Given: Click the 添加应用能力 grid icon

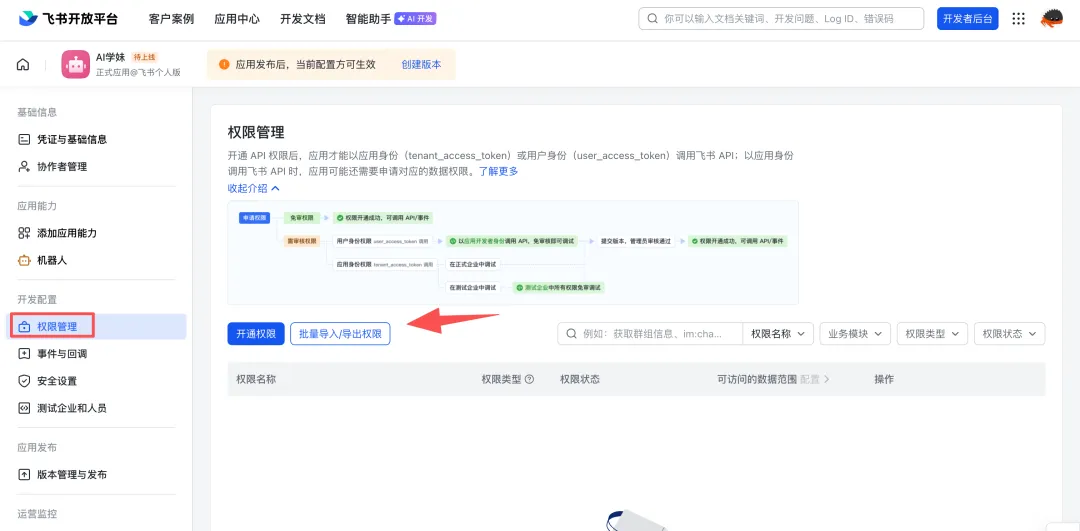Looking at the screenshot, I should 24,233.
